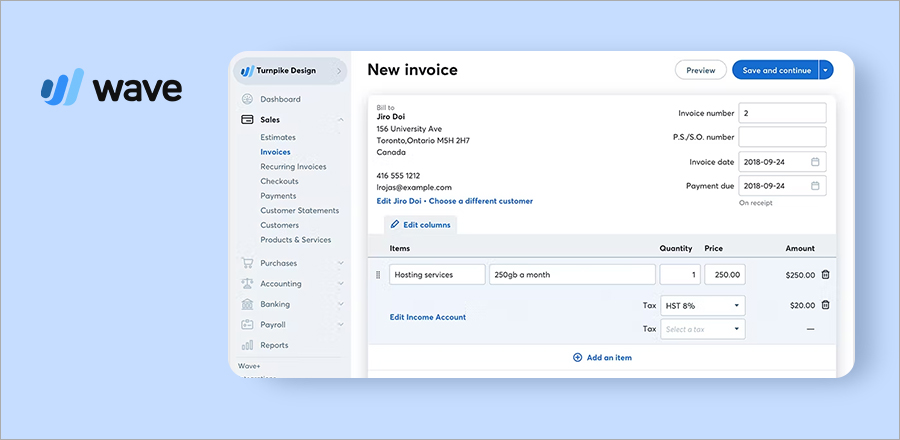
Task: Collapse the Sales section chevron
Action: pos(340,120)
